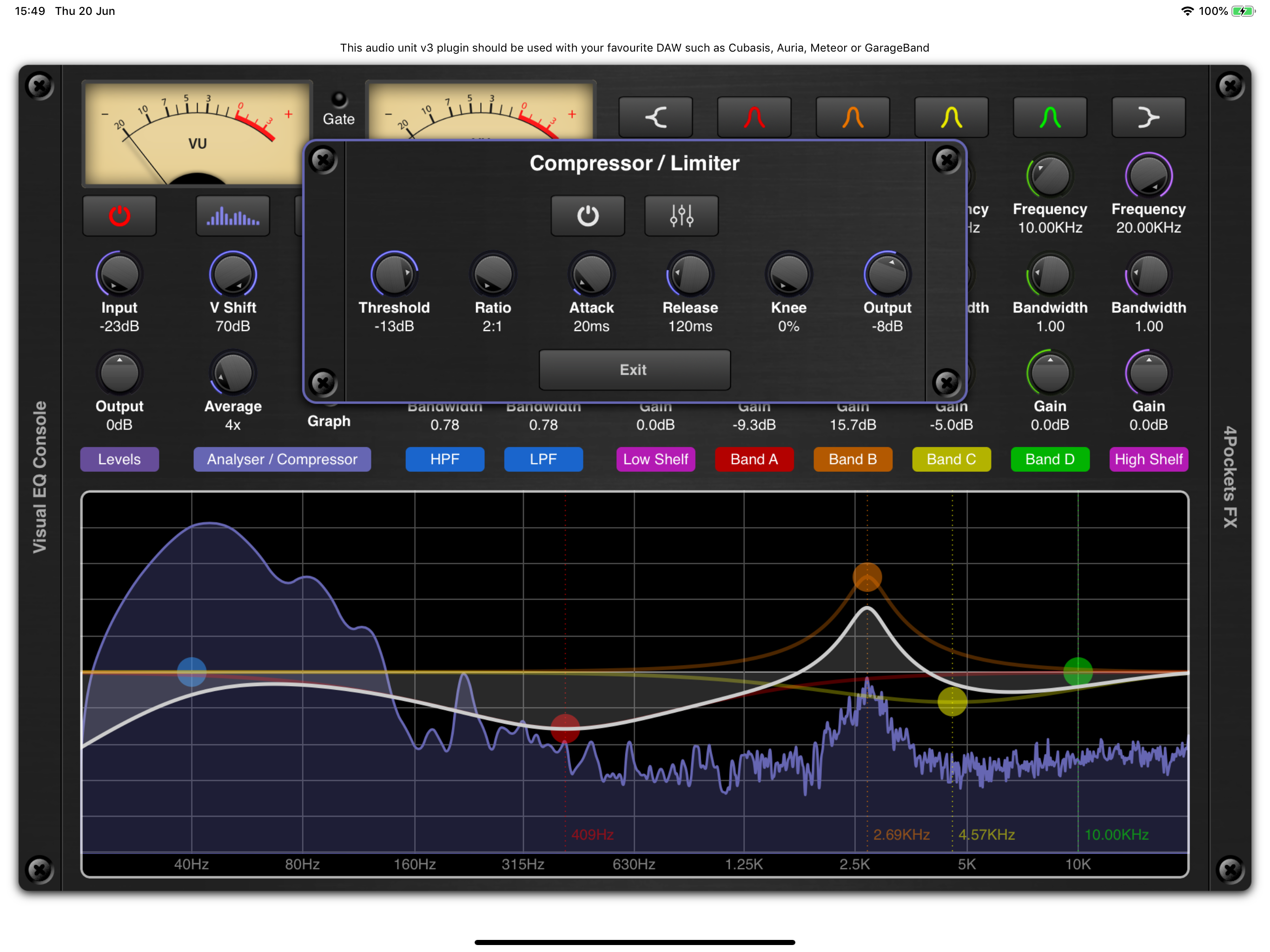Select the orange bell filter icon
The width and height of the screenshot is (1270, 952).
853,117
